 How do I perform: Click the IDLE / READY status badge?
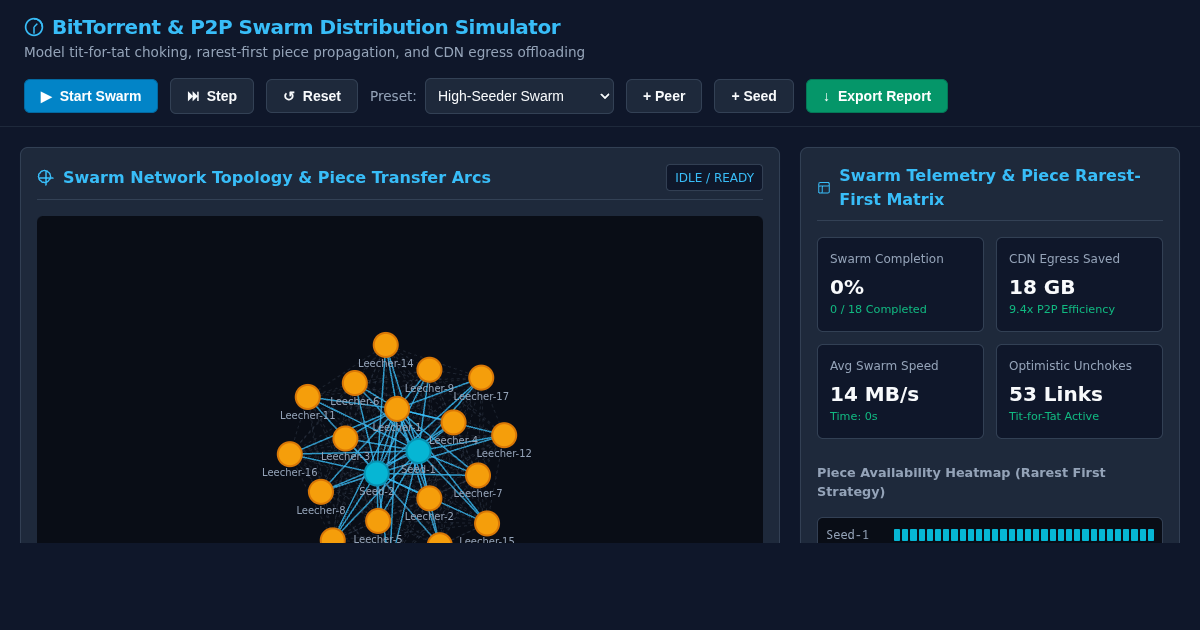(714, 178)
